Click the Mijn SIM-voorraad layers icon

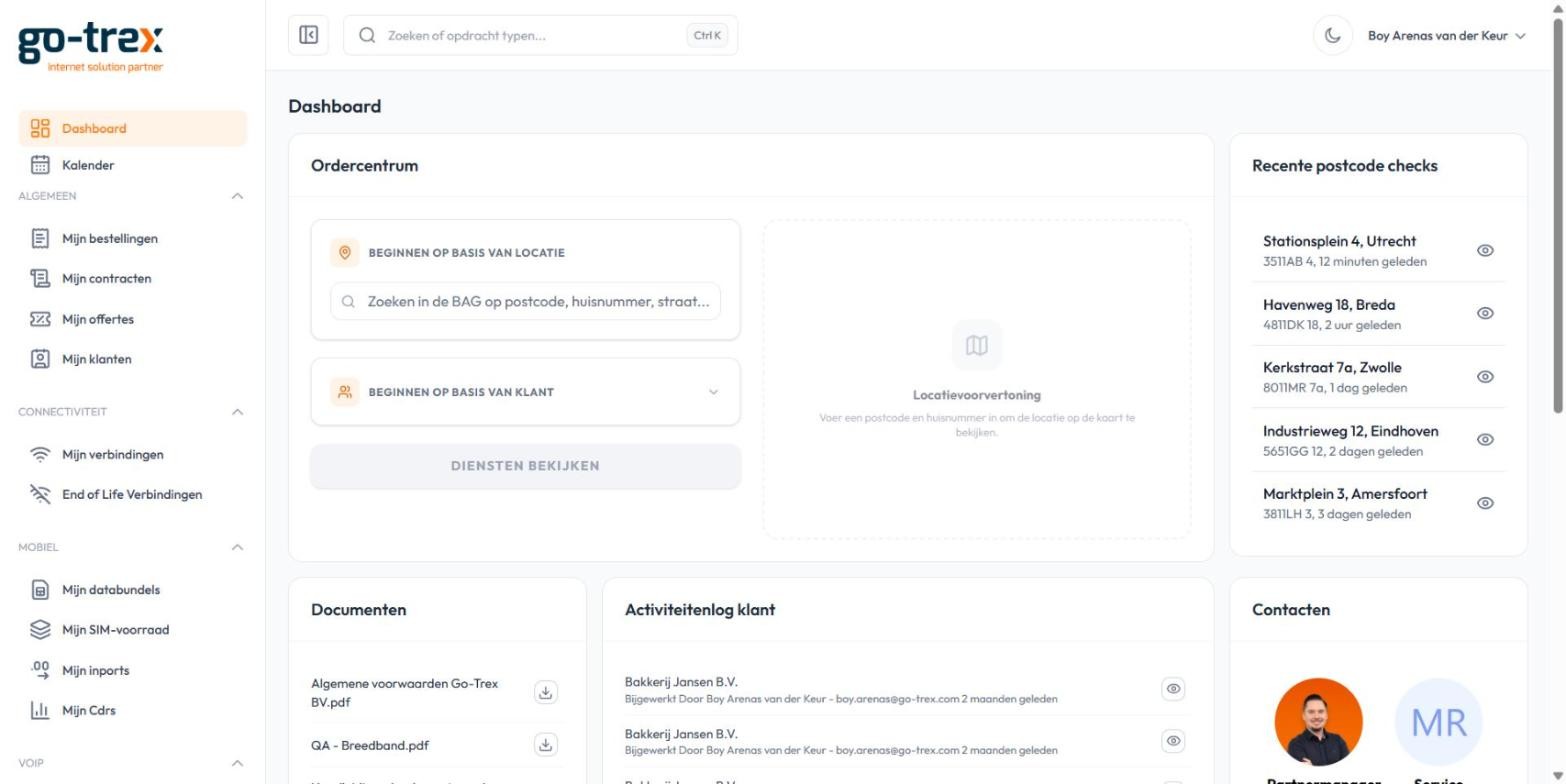[x=40, y=630]
